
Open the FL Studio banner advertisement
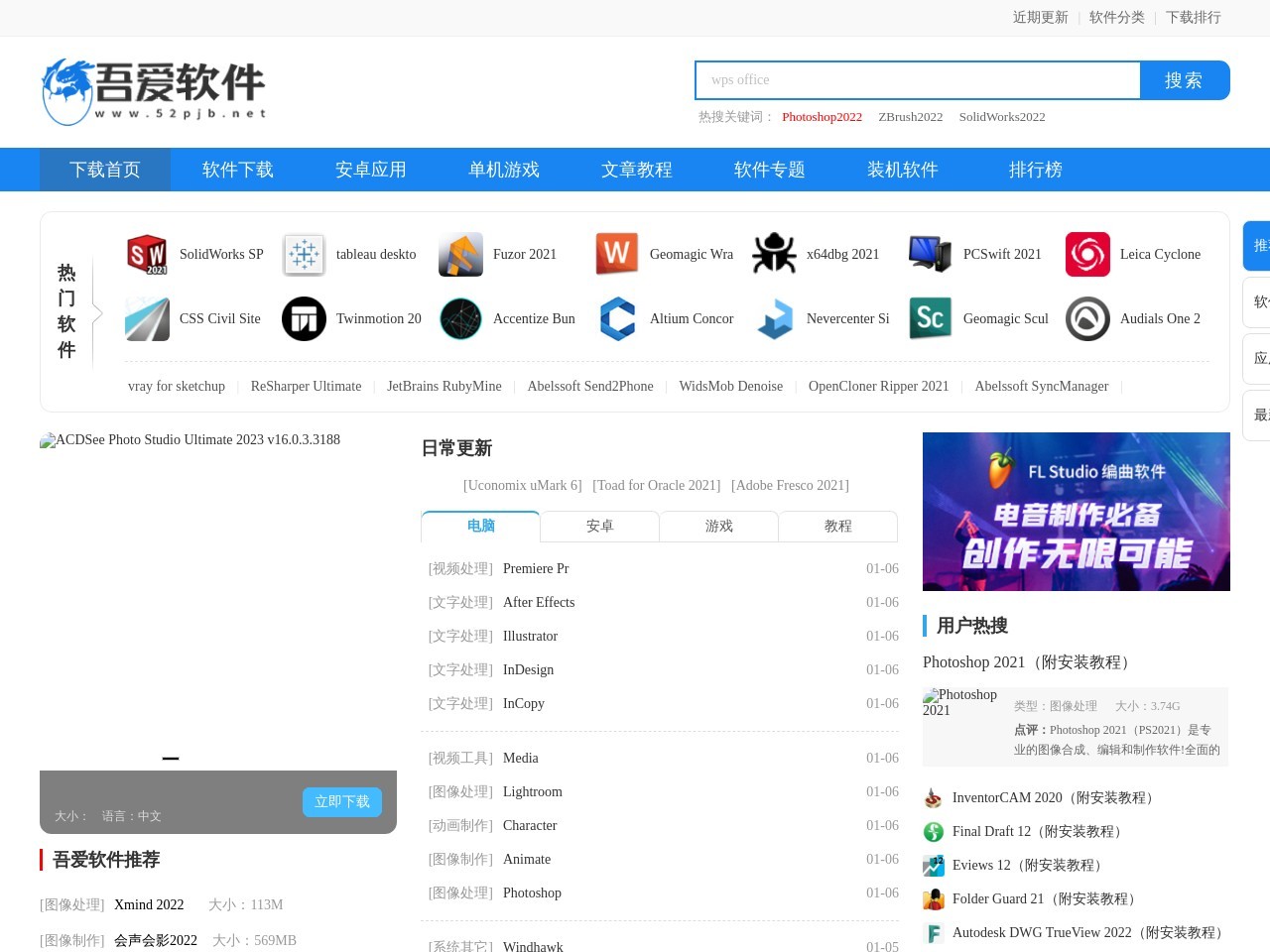click(1077, 512)
